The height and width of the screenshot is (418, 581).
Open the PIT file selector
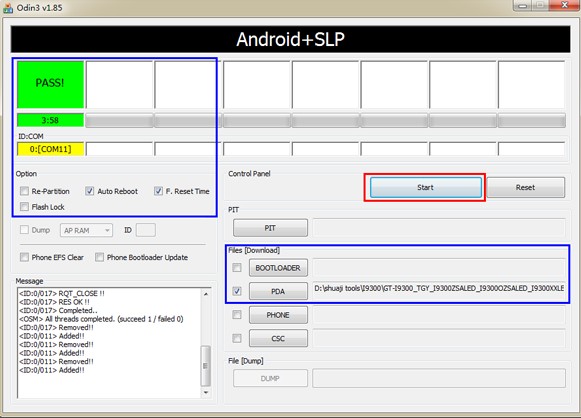pos(270,228)
